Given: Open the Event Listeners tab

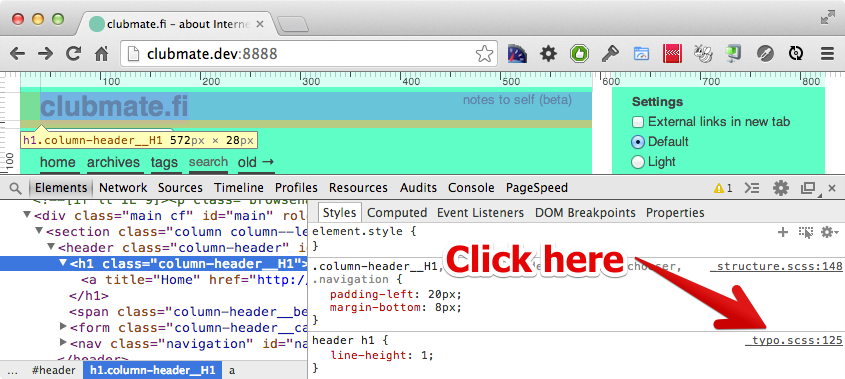Looking at the screenshot, I should 480,213.
